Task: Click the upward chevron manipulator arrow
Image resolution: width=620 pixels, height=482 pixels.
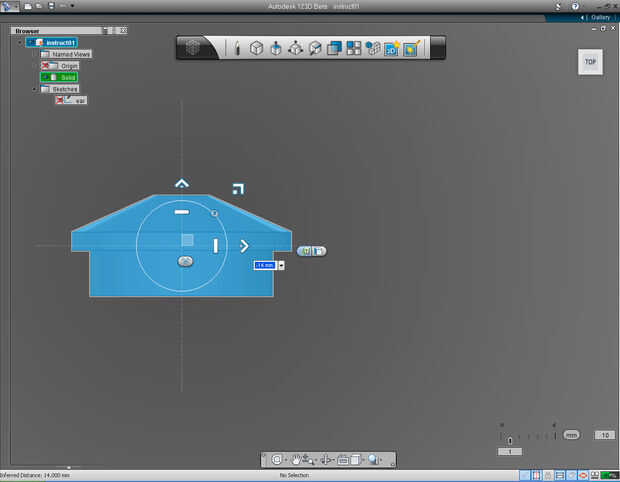Action: [182, 183]
